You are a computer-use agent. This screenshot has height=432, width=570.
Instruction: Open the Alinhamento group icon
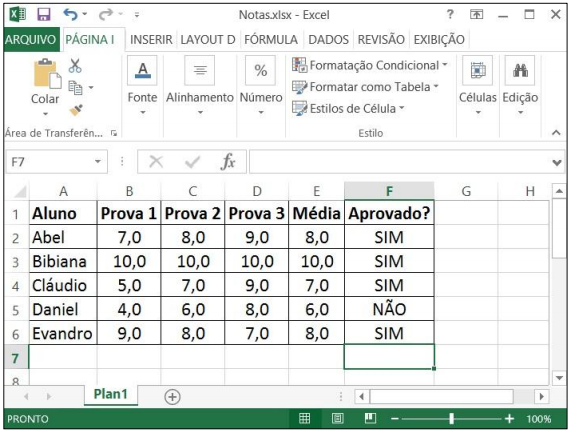[x=200, y=70]
